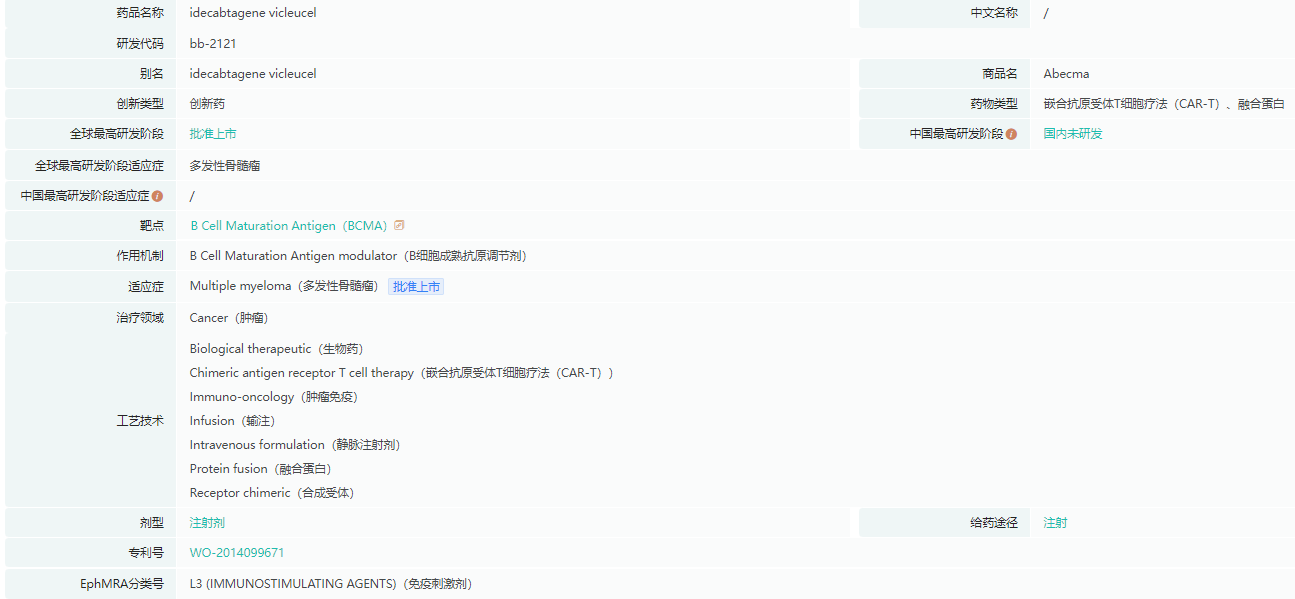Click info icon beside 中国最高研发阶段
The image size is (1295, 599).
1012,134
